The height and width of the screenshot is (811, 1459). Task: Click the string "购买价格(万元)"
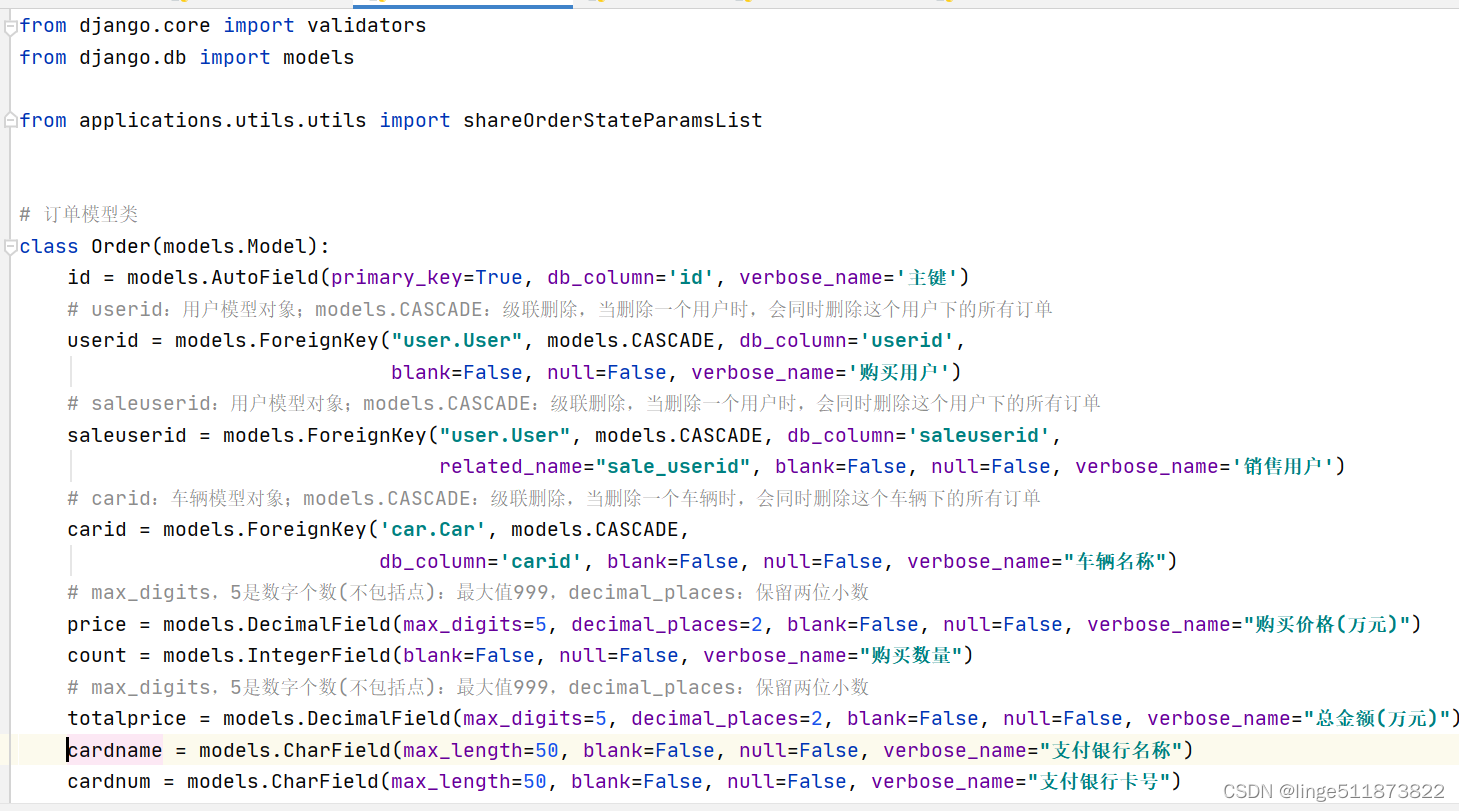[1326, 625]
